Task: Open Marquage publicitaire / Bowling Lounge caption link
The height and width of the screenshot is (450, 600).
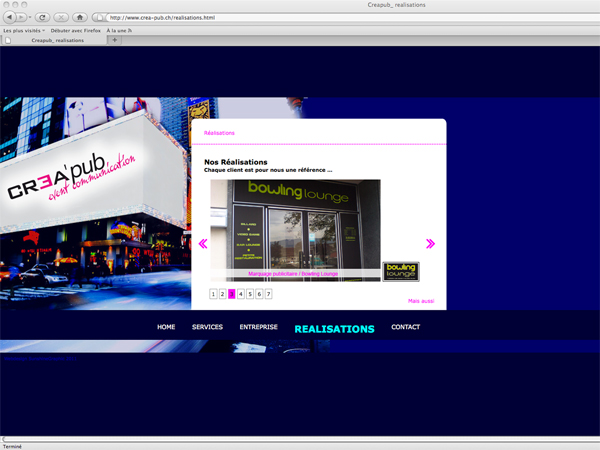Action: (x=293, y=274)
